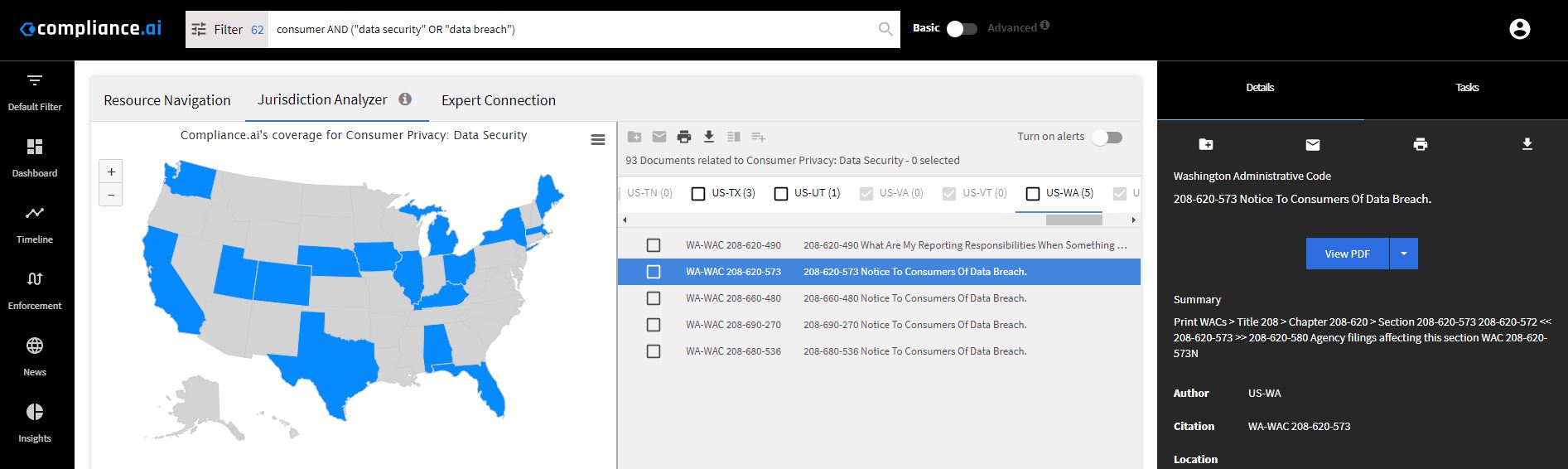Open the Filter options icon

199,29
